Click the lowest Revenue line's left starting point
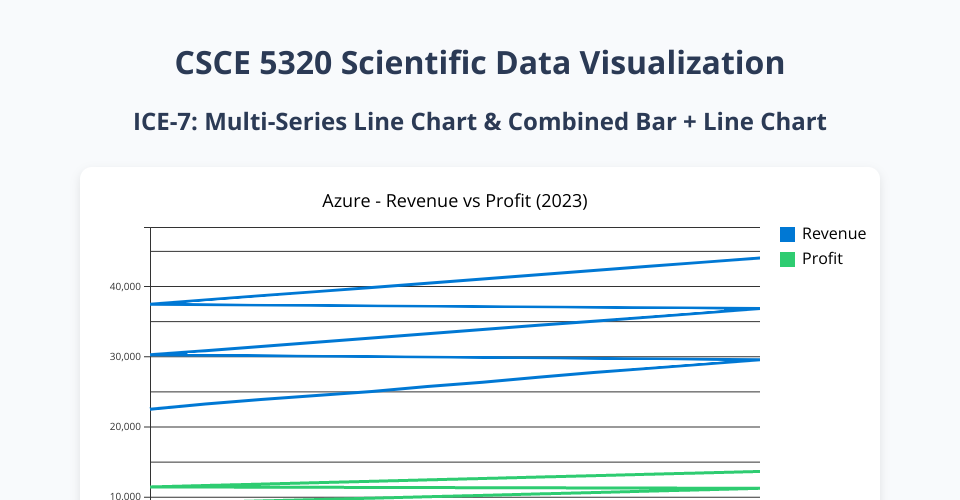 [x=151, y=409]
